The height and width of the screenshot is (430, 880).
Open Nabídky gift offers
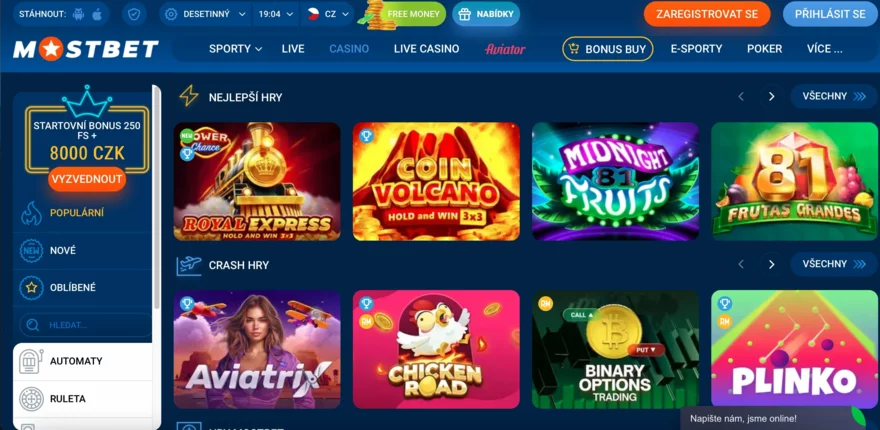tap(486, 14)
